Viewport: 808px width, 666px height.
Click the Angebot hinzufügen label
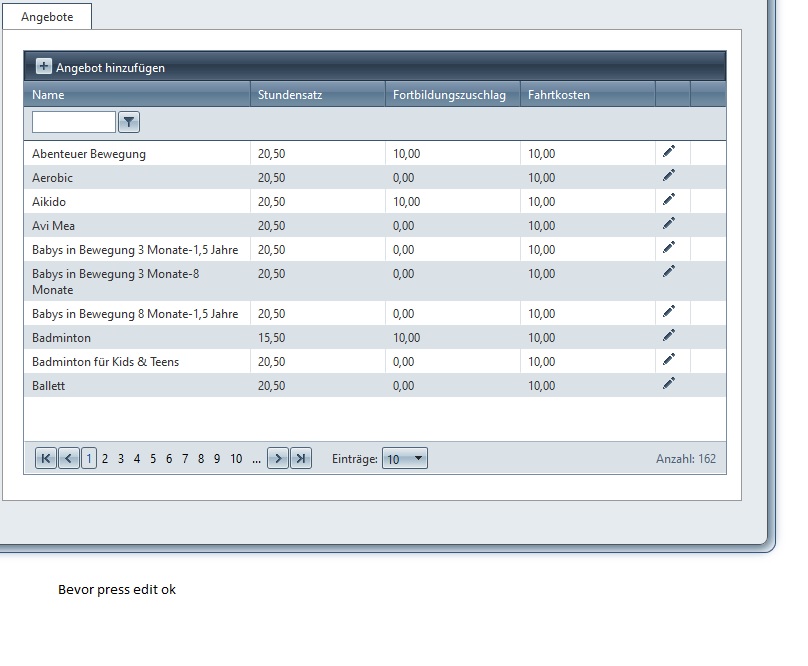click(110, 68)
